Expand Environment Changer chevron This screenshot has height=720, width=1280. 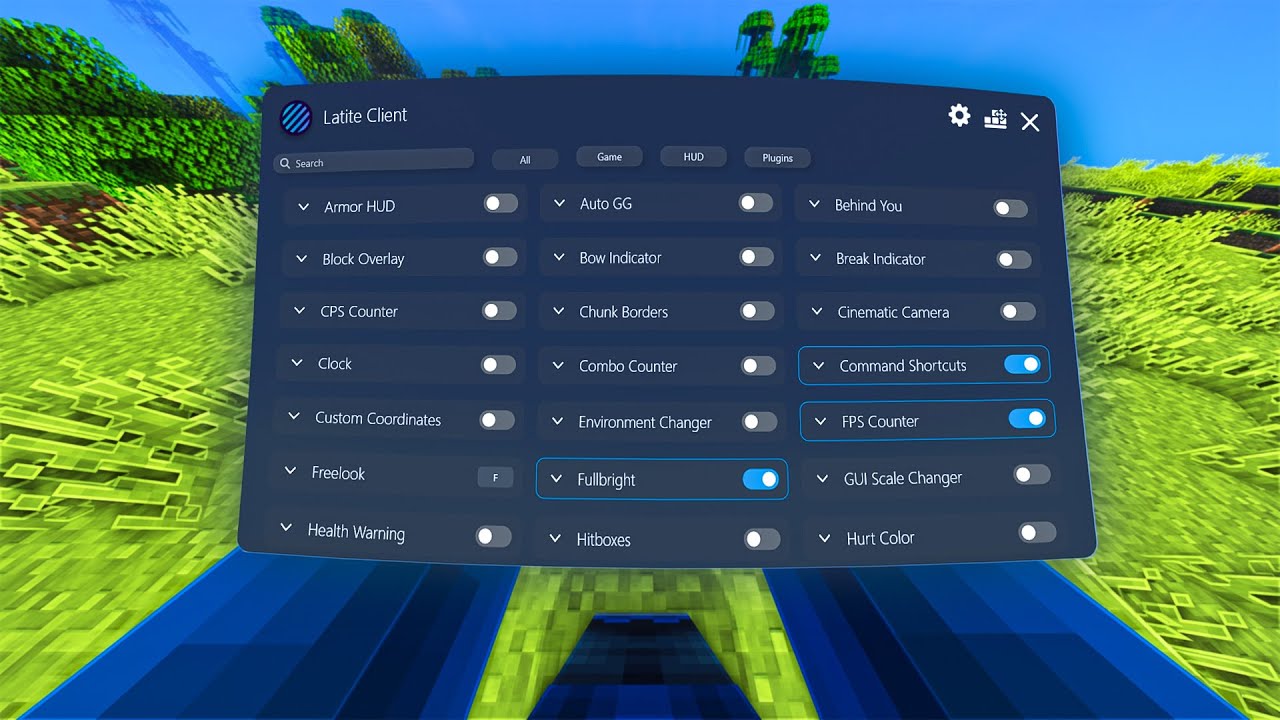[x=558, y=422]
